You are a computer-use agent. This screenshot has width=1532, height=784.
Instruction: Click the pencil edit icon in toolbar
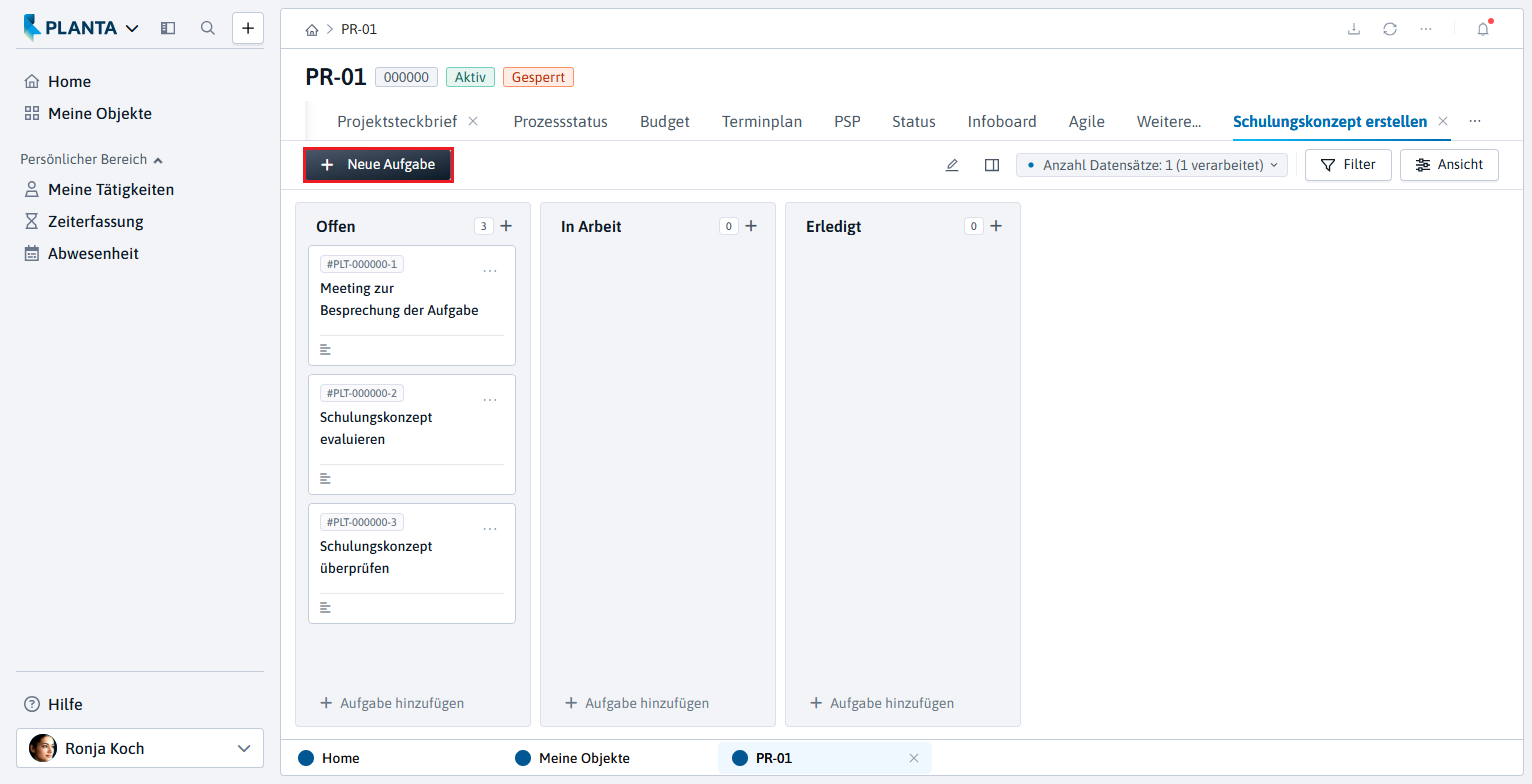[952, 165]
